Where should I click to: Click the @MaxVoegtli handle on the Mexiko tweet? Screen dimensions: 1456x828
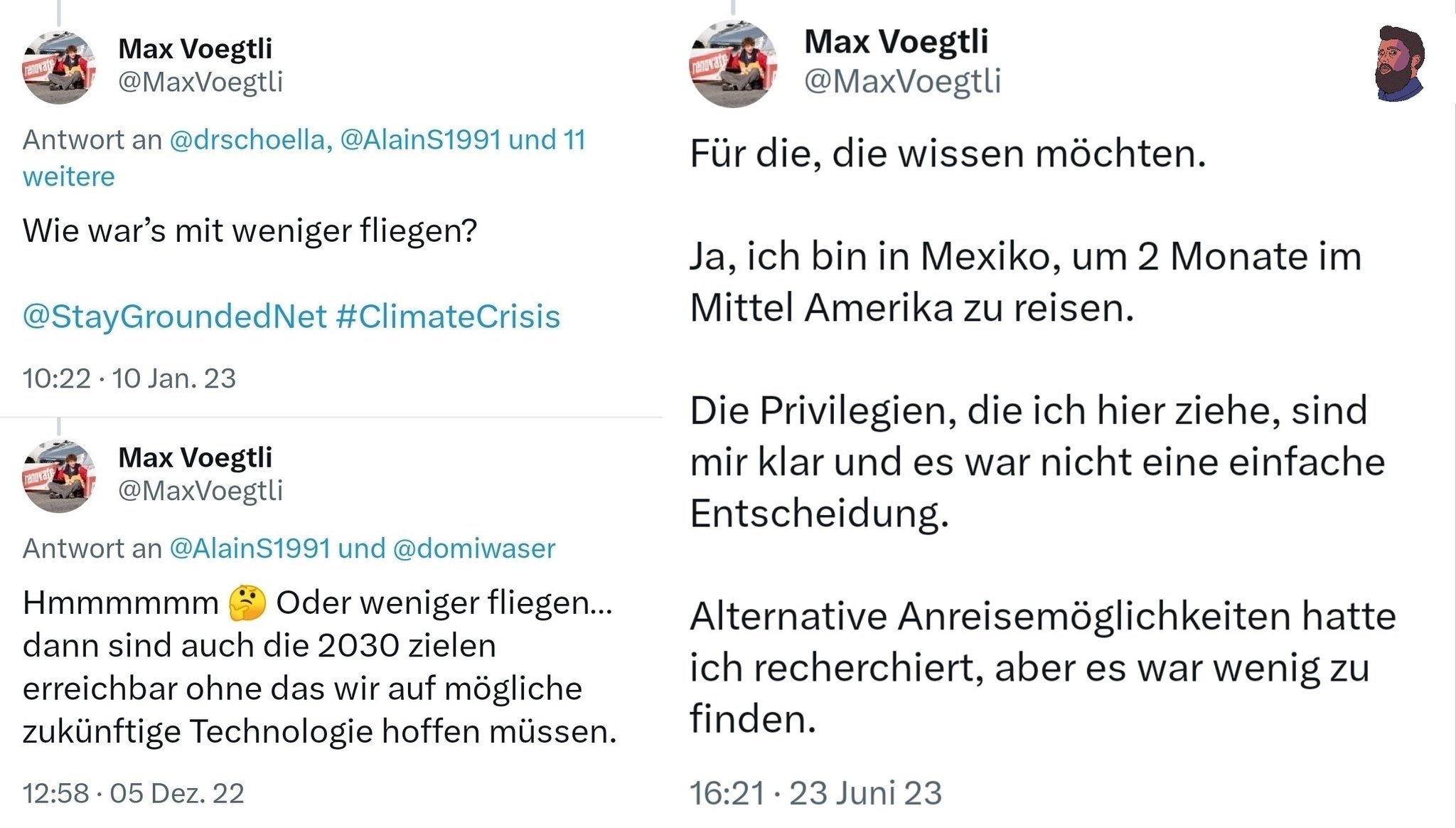(902, 81)
